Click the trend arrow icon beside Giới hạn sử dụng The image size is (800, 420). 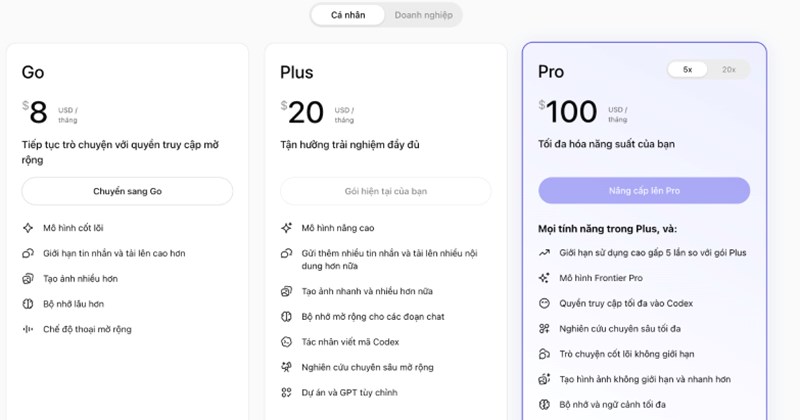point(544,253)
